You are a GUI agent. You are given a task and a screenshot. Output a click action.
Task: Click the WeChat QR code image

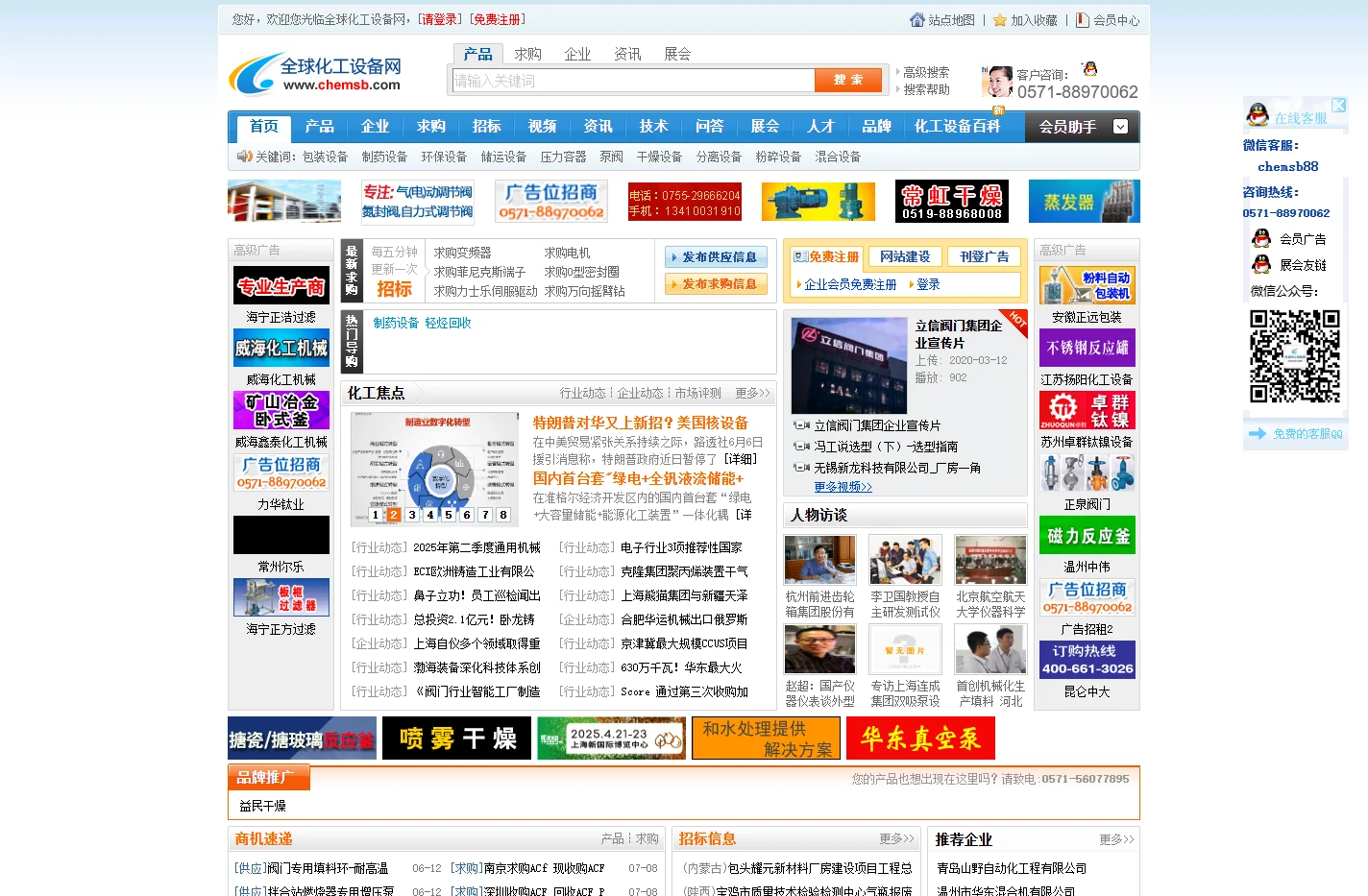pos(1294,356)
